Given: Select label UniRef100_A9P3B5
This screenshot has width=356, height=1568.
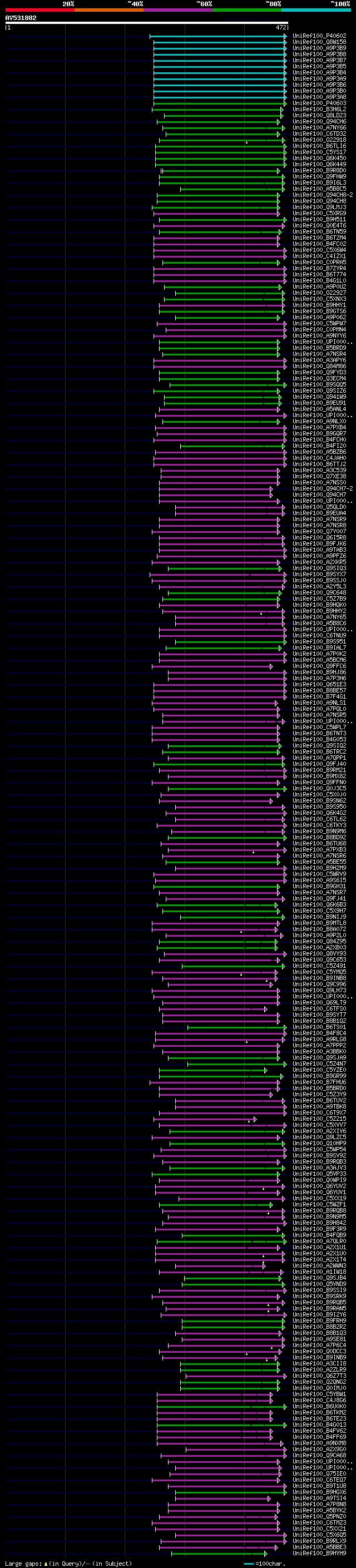Looking at the screenshot, I should [319, 66].
